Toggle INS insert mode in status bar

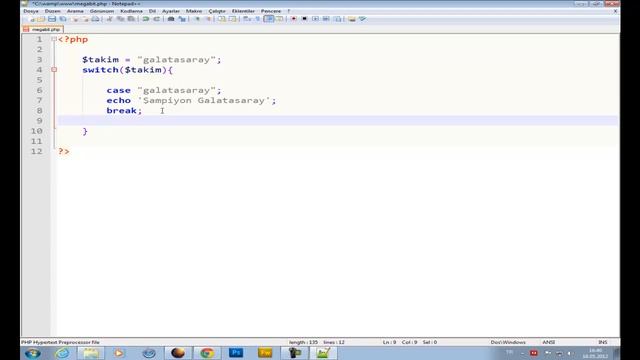point(602,342)
